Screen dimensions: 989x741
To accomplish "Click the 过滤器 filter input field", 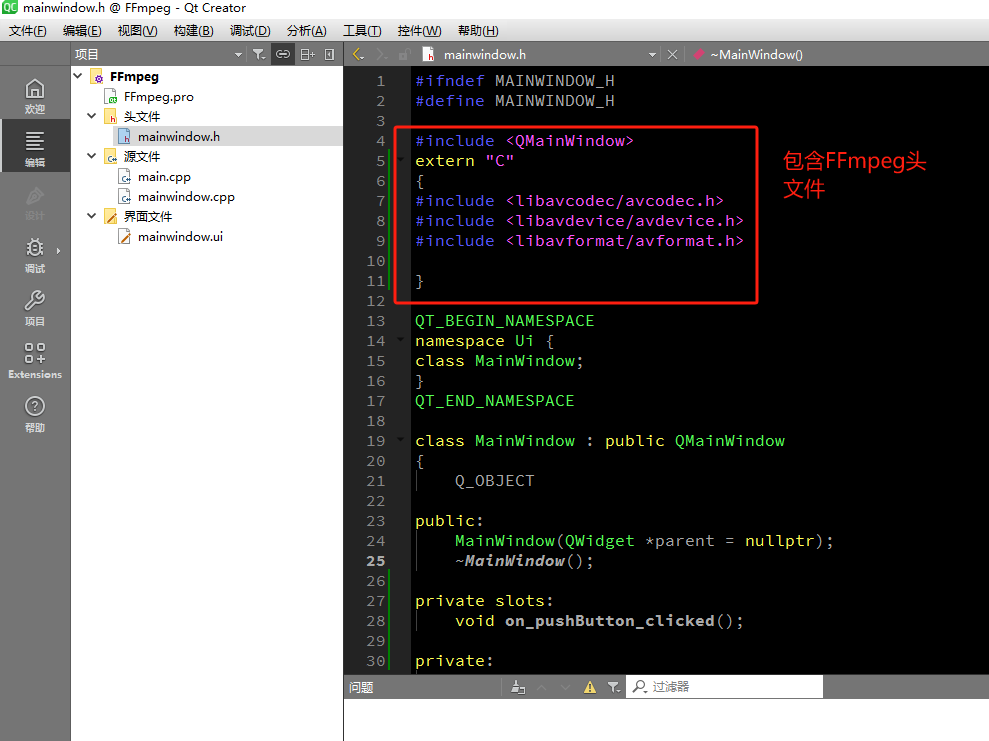I will tap(724, 687).
